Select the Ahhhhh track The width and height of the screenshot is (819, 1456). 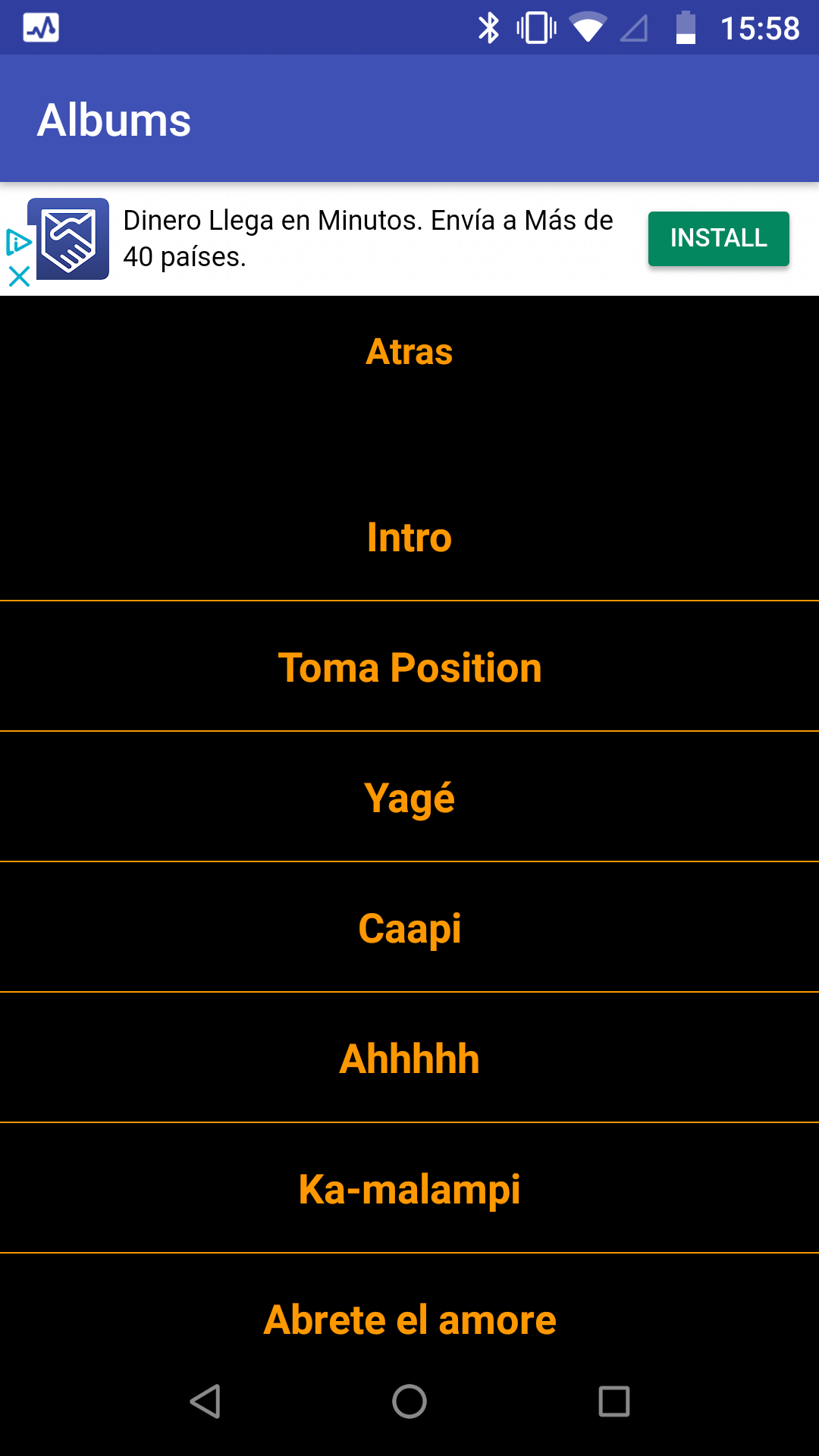click(409, 1059)
